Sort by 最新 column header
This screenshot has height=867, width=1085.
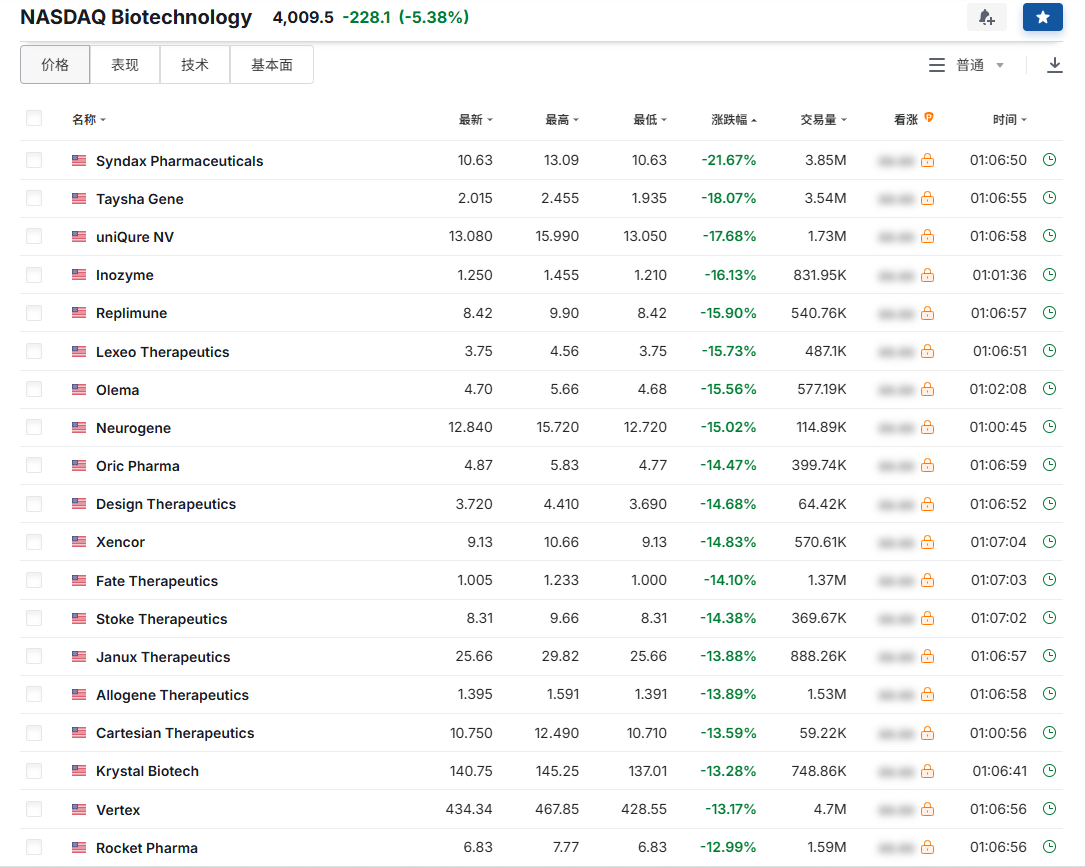click(x=475, y=120)
